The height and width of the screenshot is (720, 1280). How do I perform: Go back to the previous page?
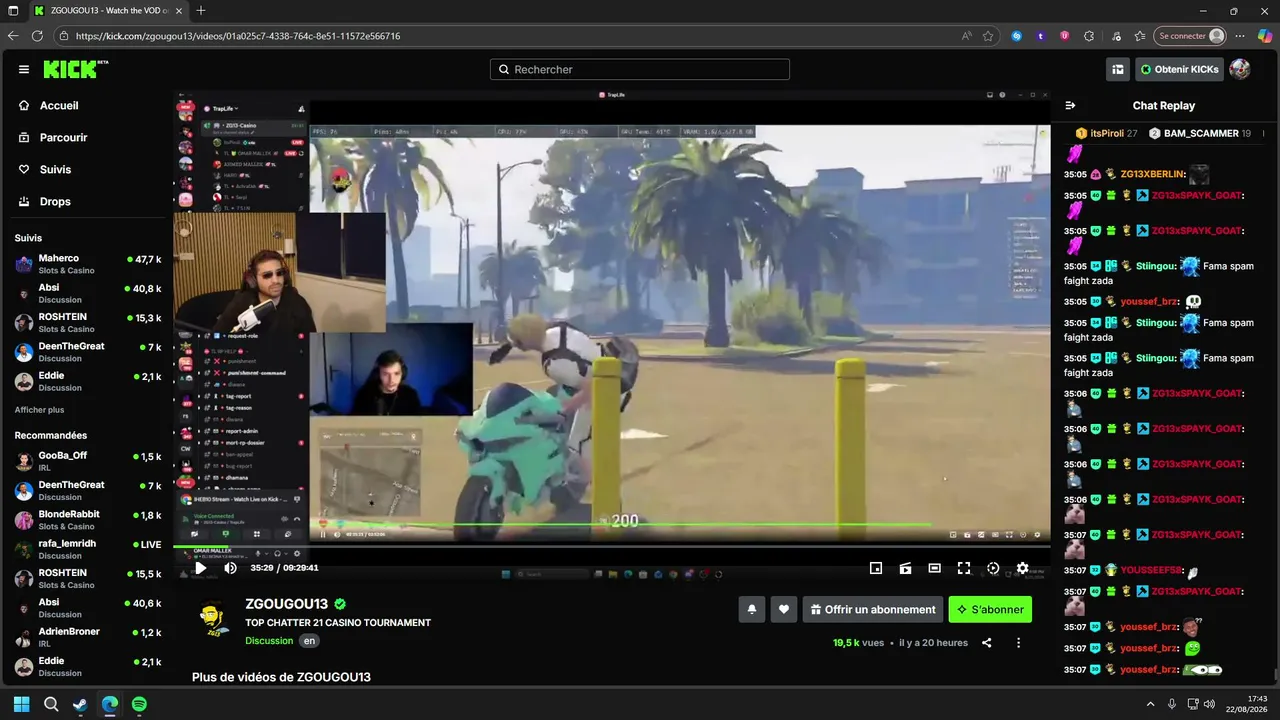click(13, 36)
